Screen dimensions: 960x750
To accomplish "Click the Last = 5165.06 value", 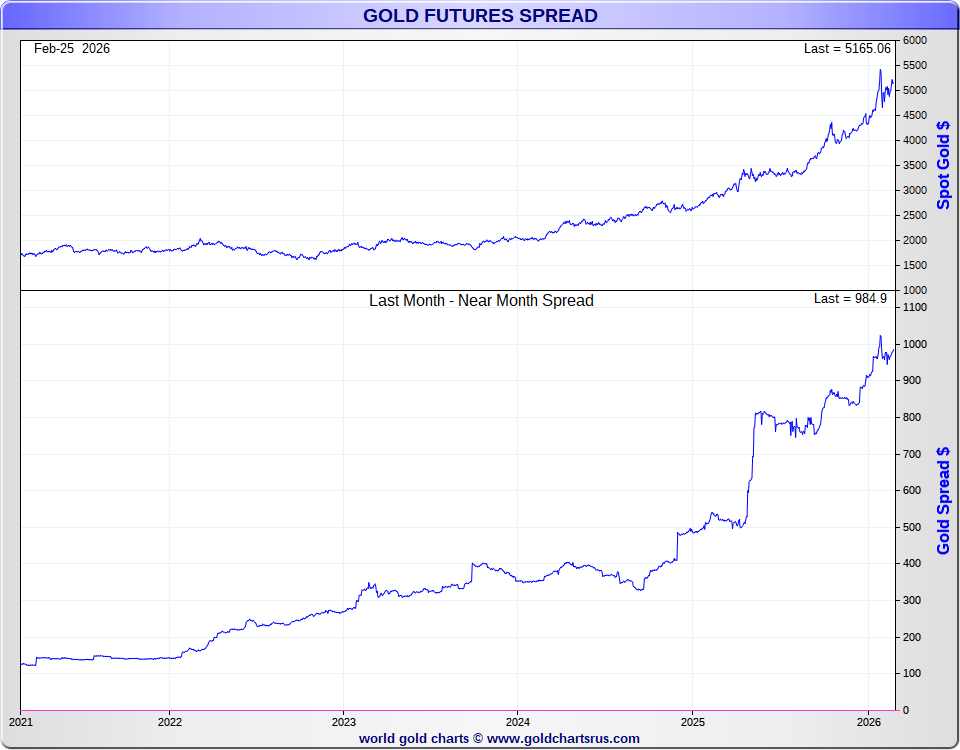I will 846,49.
